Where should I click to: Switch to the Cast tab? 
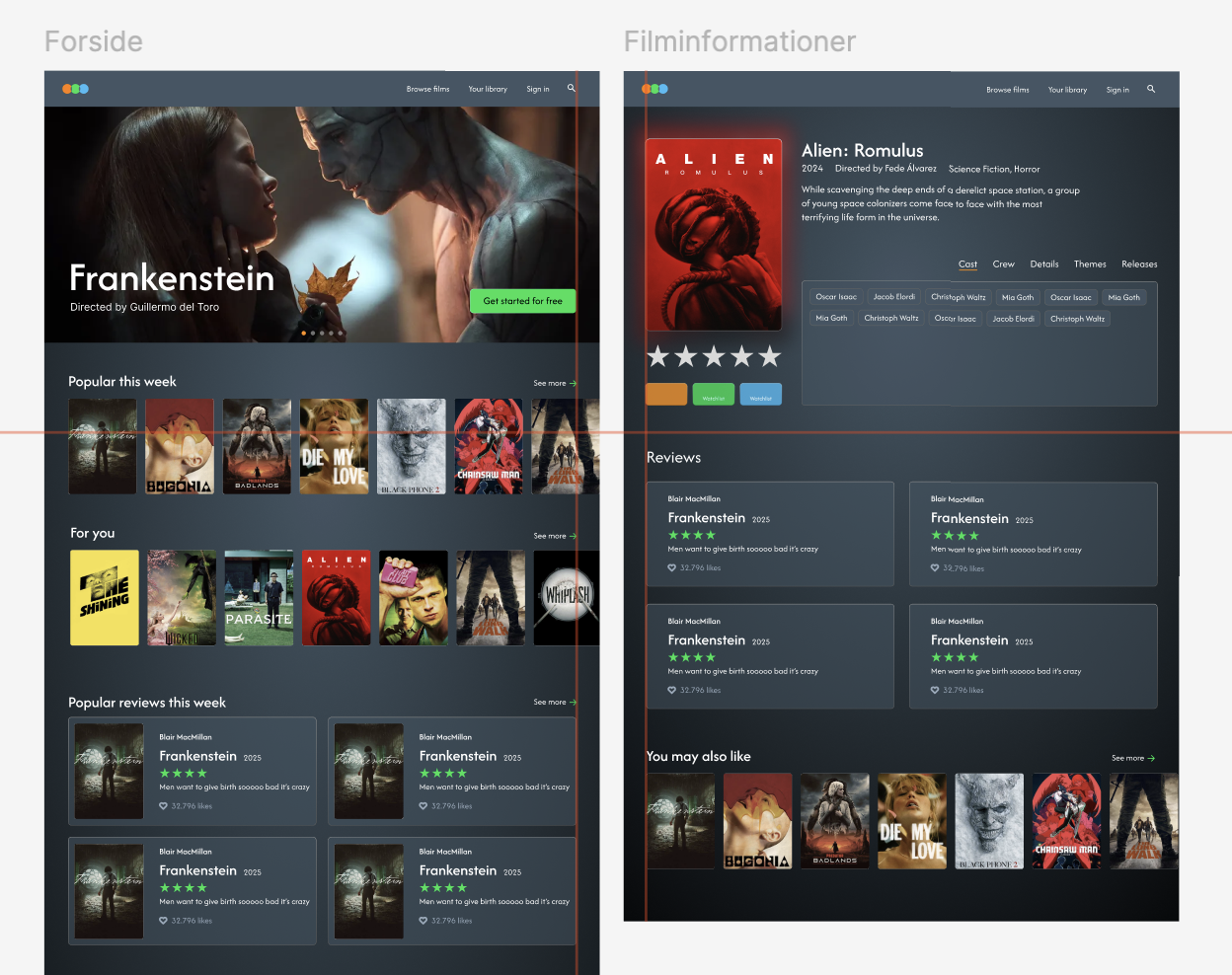tap(967, 264)
